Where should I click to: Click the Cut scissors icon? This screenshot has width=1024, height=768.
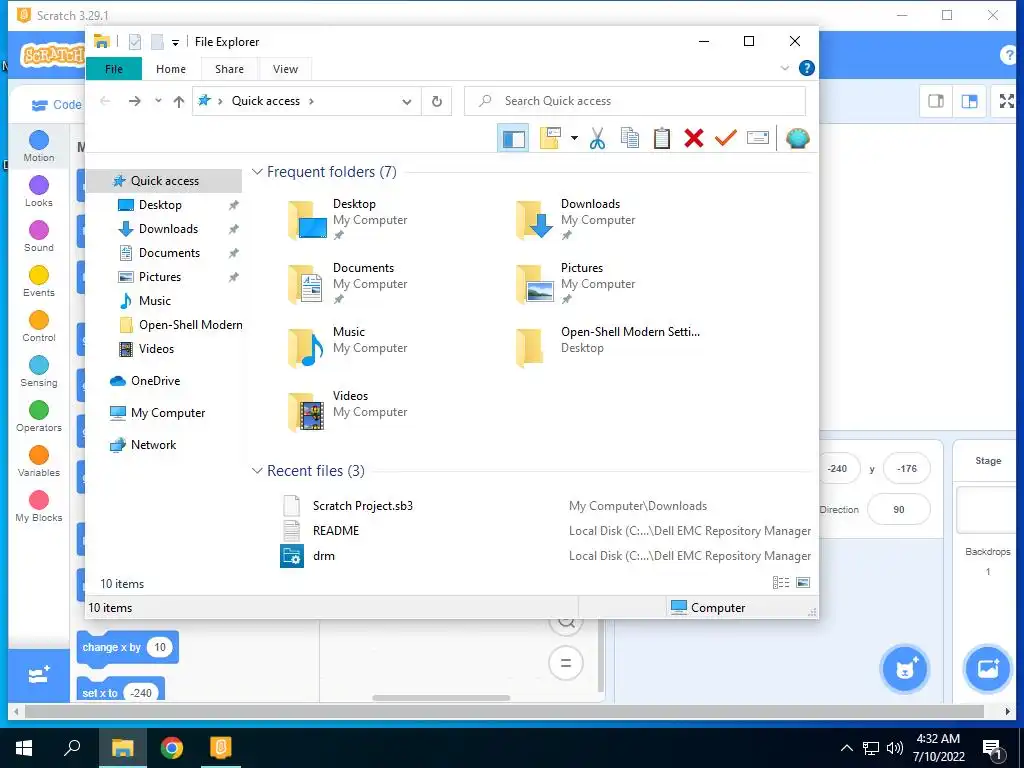pos(597,138)
